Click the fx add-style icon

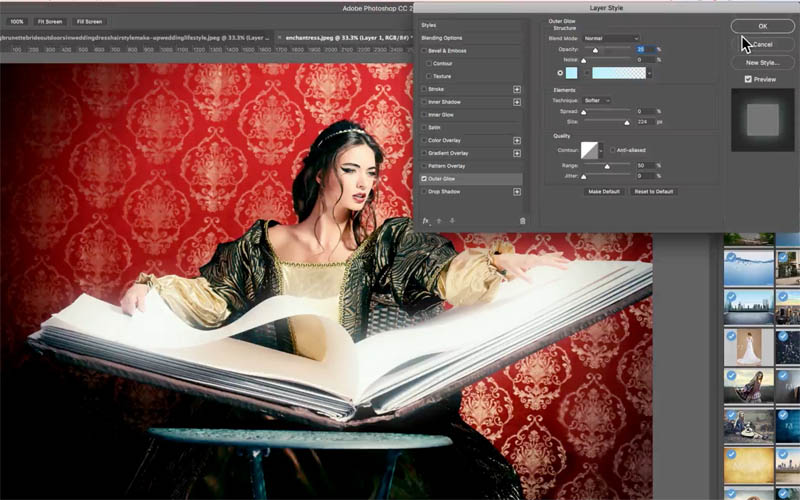point(426,220)
